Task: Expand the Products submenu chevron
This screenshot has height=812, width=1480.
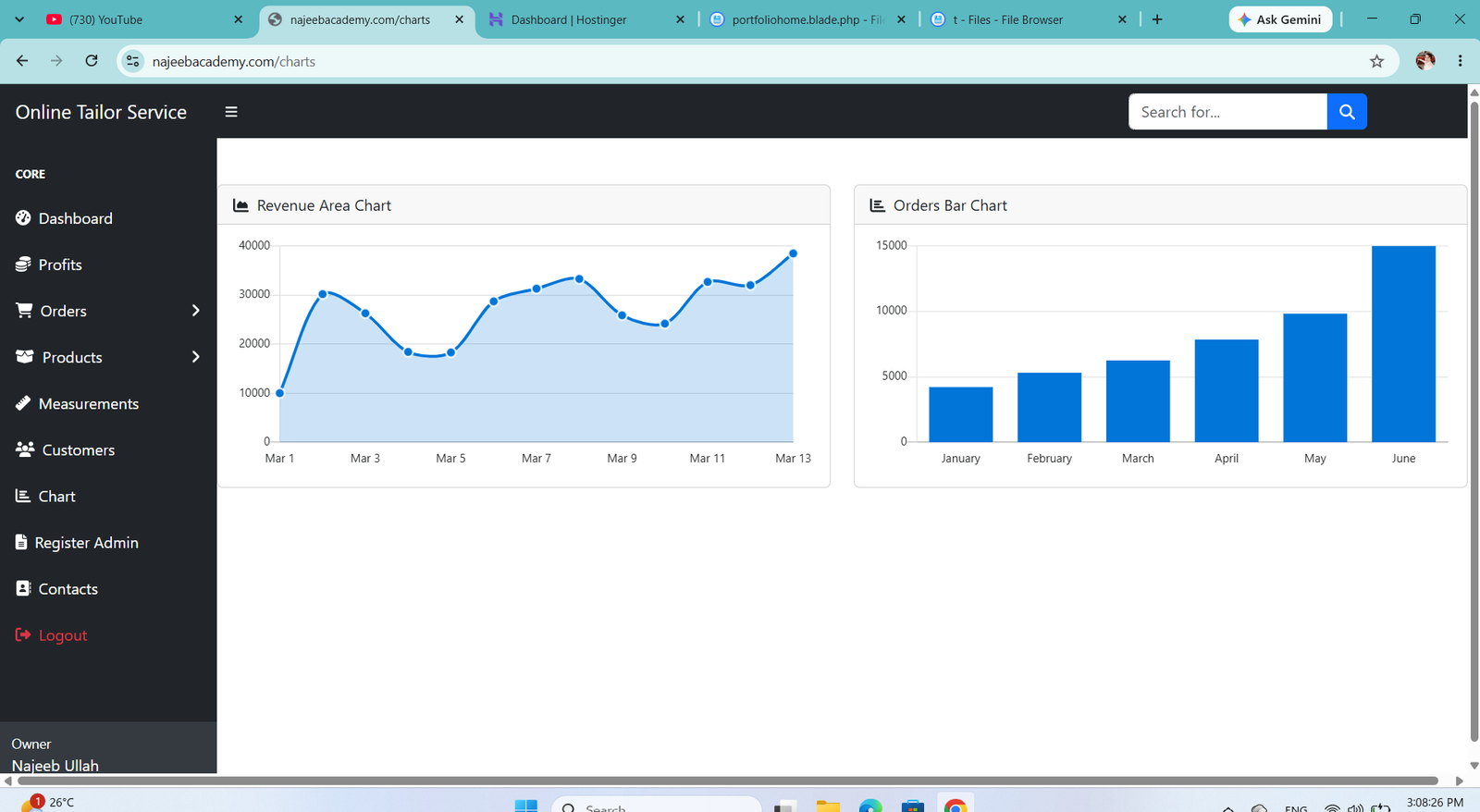Action: [195, 357]
